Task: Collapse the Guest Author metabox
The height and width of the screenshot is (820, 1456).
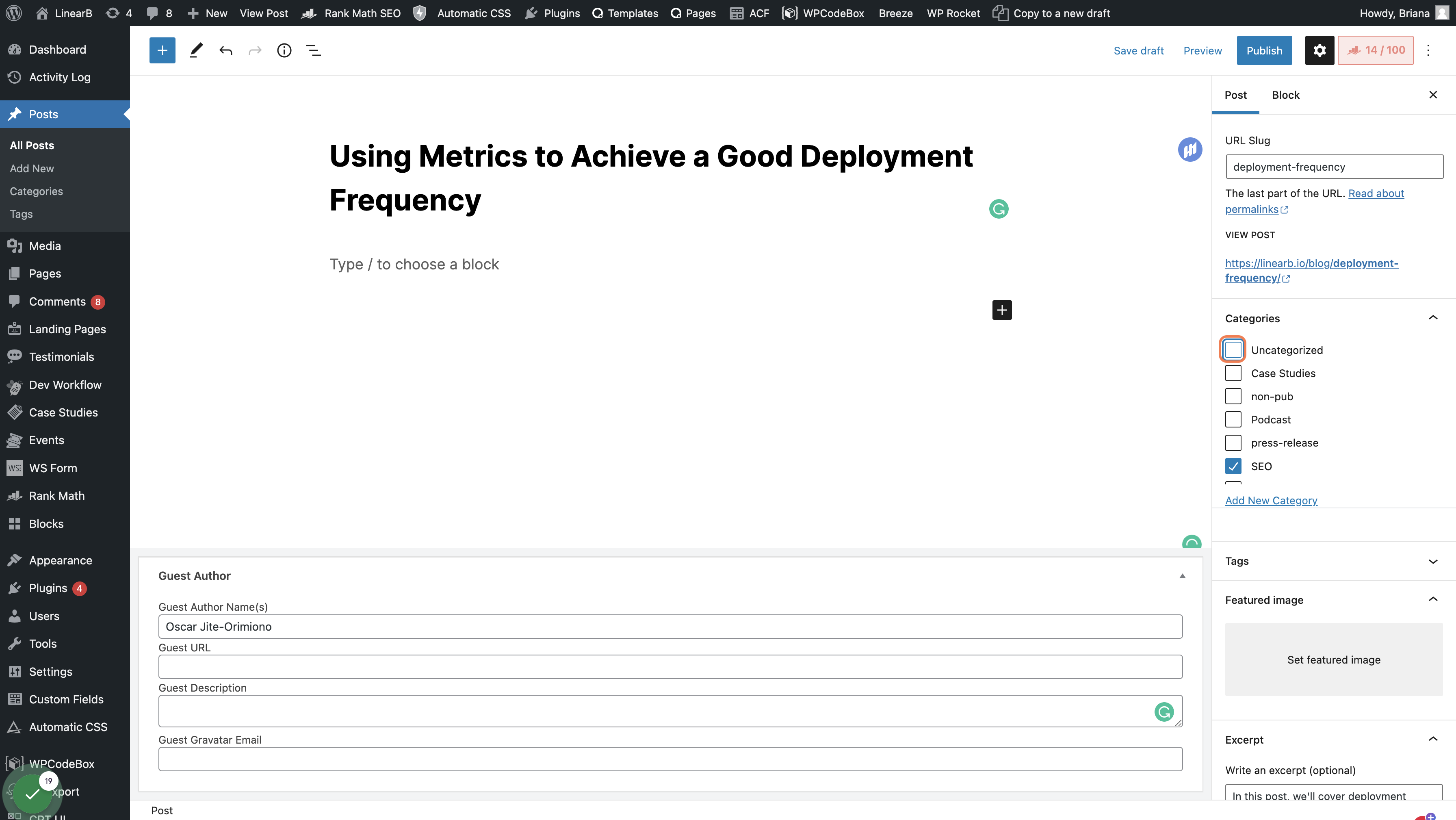Action: coord(1182,576)
